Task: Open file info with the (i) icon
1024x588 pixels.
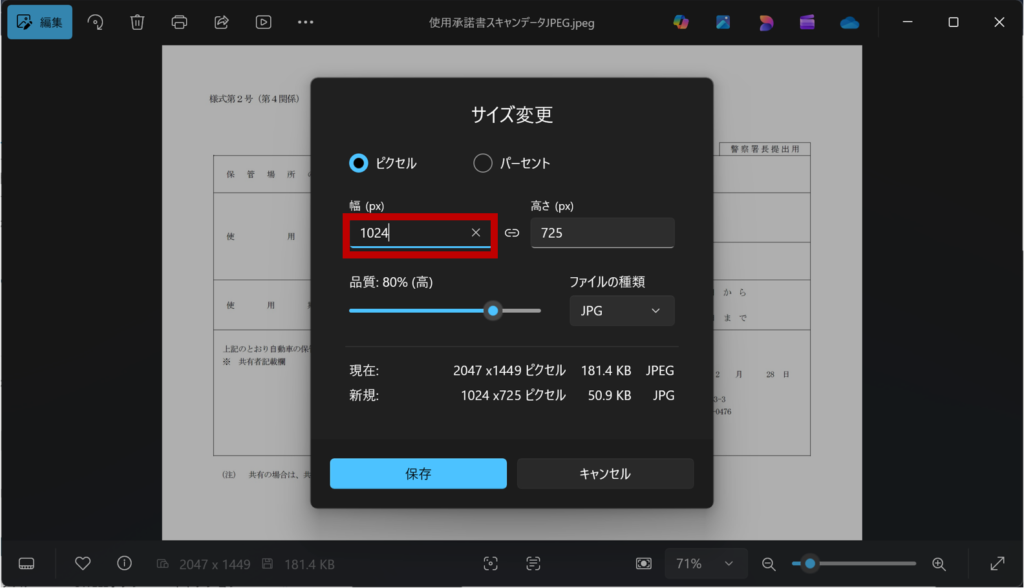Action: [x=125, y=563]
